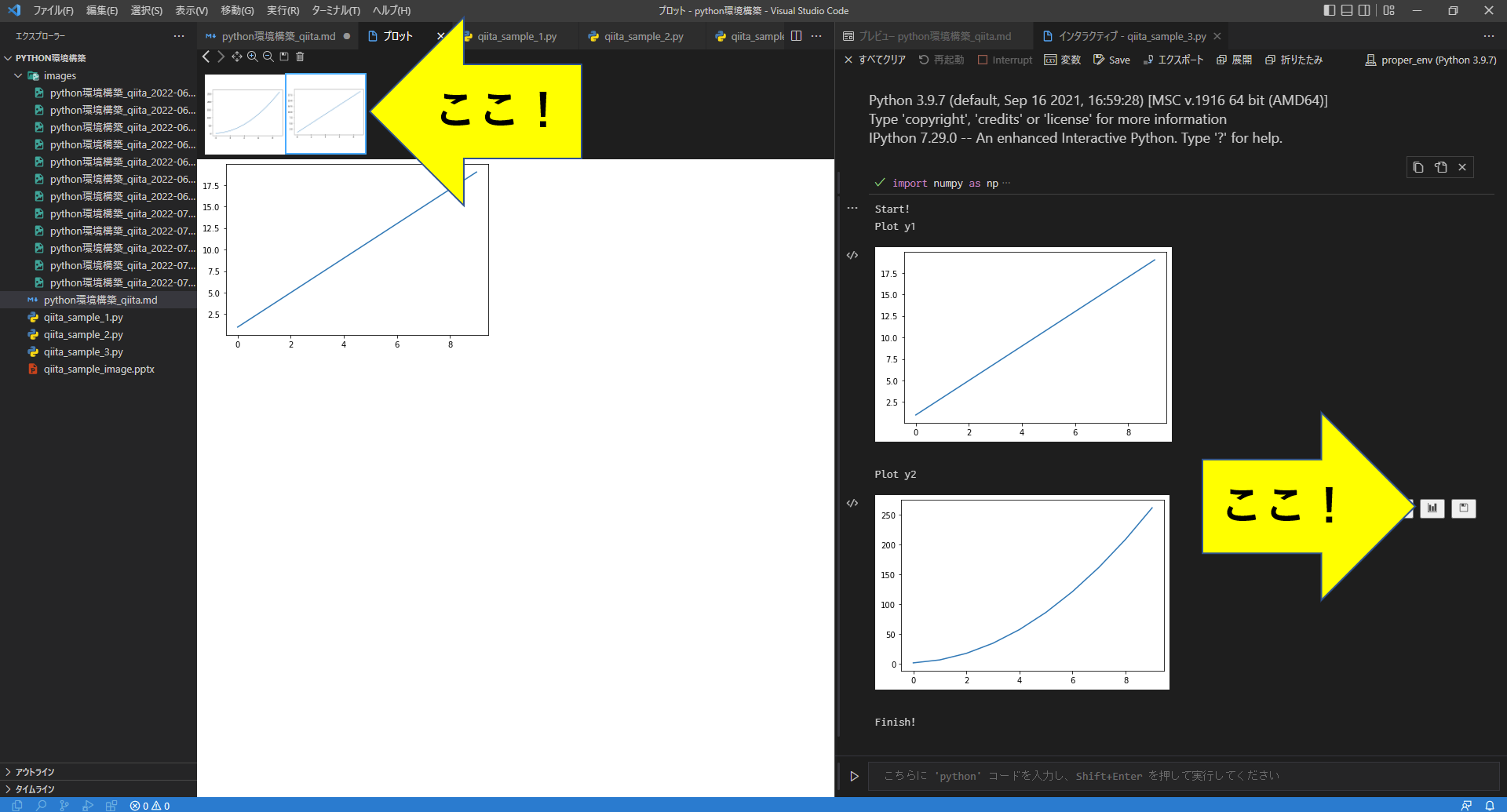The image size is (1507, 812).
Task: Select the pan tool in the plot toolbar
Action: click(236, 56)
